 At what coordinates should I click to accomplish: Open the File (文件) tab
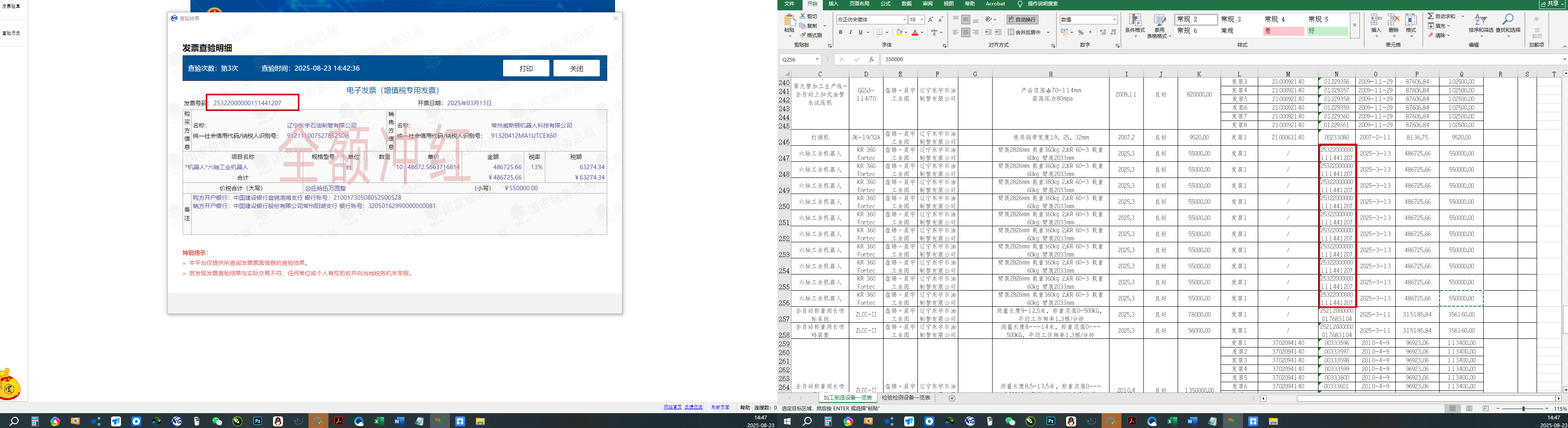789,4
